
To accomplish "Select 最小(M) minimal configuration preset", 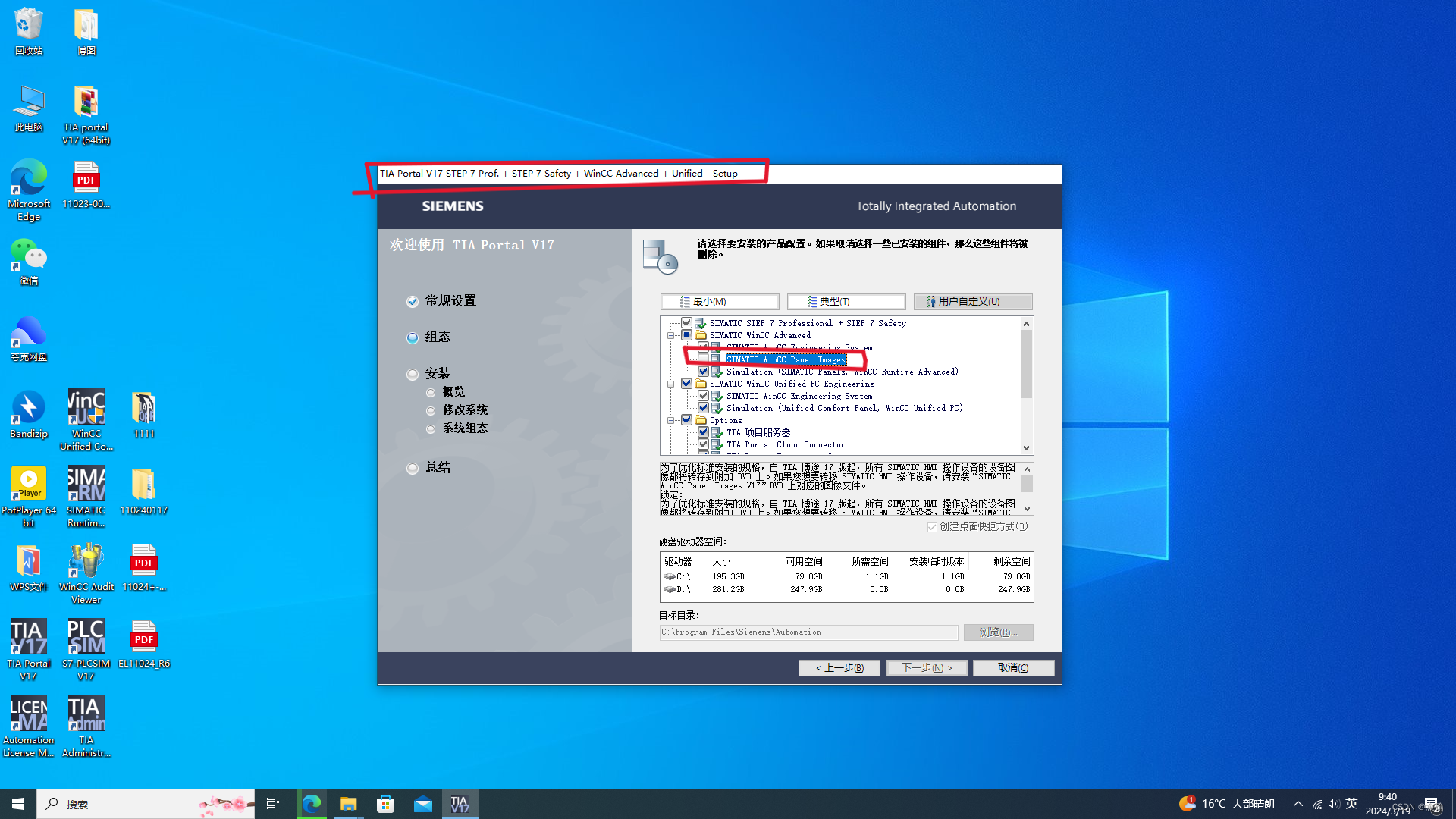I will point(720,302).
